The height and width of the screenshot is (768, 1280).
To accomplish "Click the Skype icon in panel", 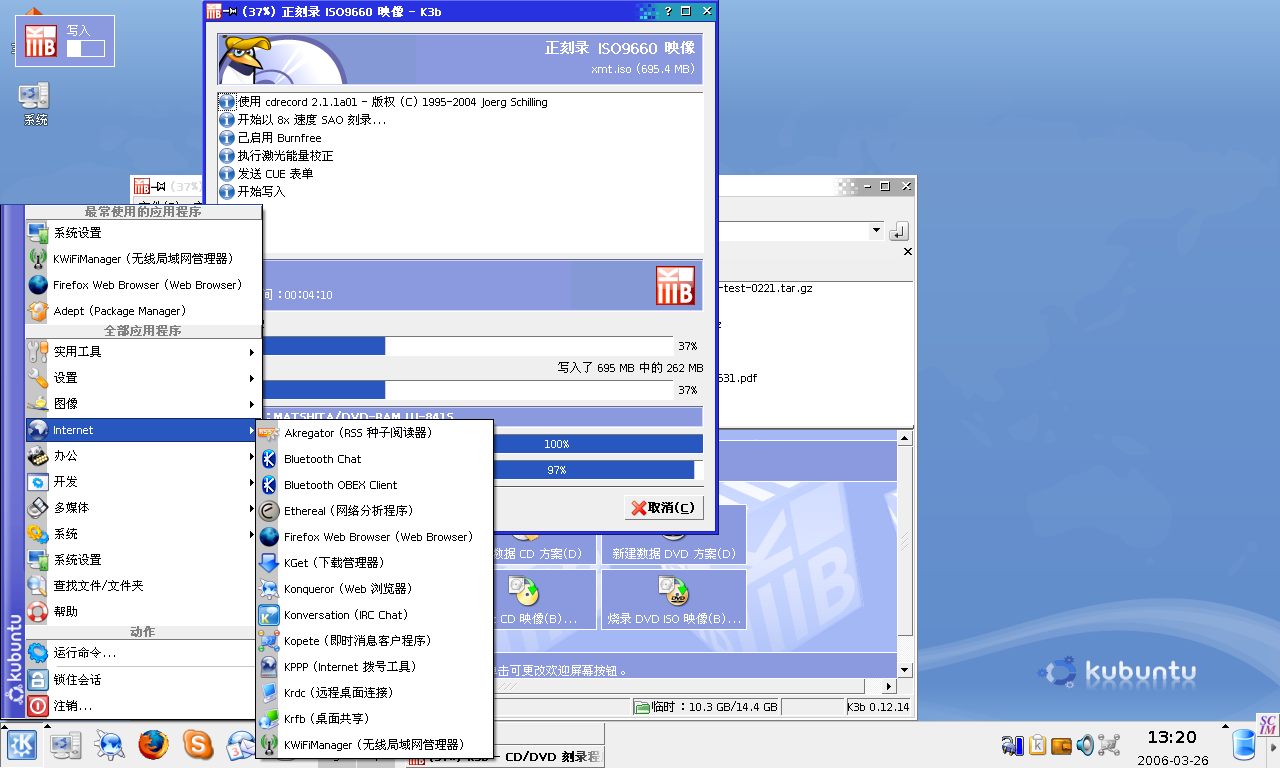I will click(x=198, y=745).
